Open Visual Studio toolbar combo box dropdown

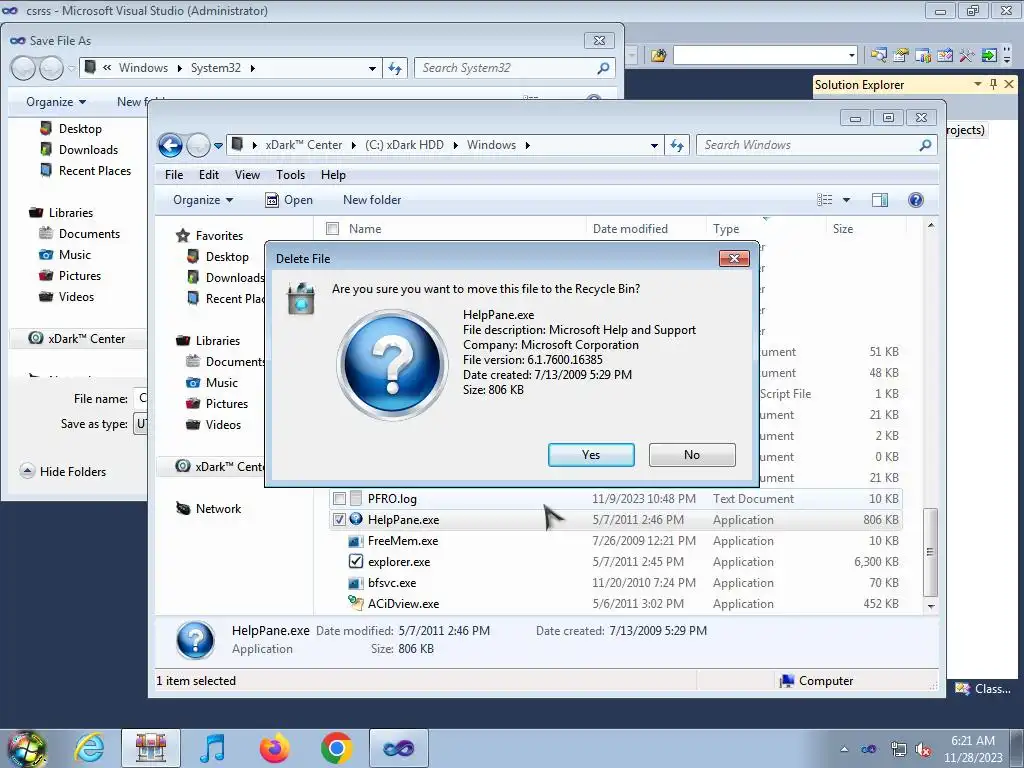point(851,56)
